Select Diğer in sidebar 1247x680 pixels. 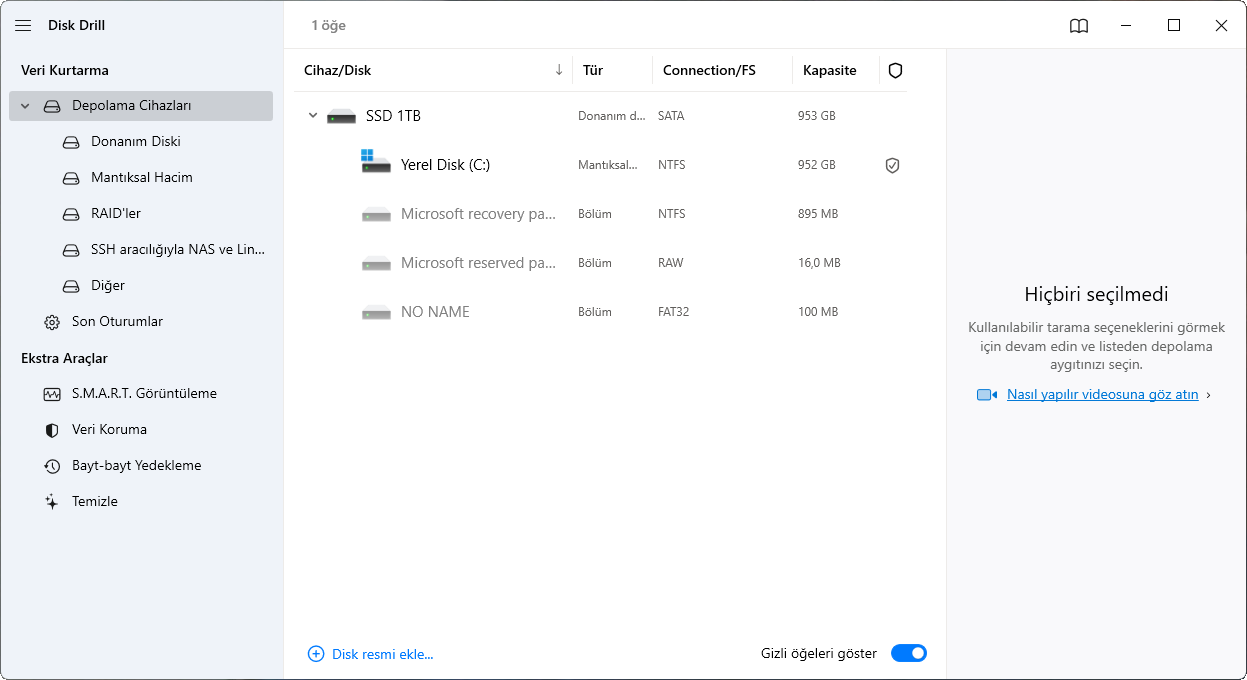click(x=108, y=286)
